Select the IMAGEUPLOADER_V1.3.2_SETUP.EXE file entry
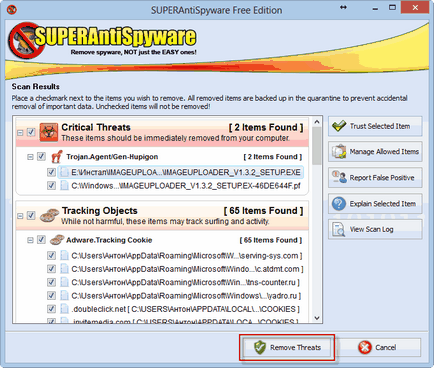This screenshot has height=368, width=434. (186, 172)
